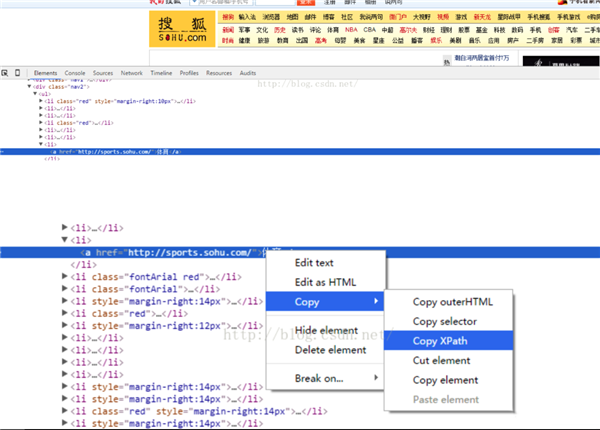Expand the Break on submenu arrow
This screenshot has height=430, width=600.
376,378
